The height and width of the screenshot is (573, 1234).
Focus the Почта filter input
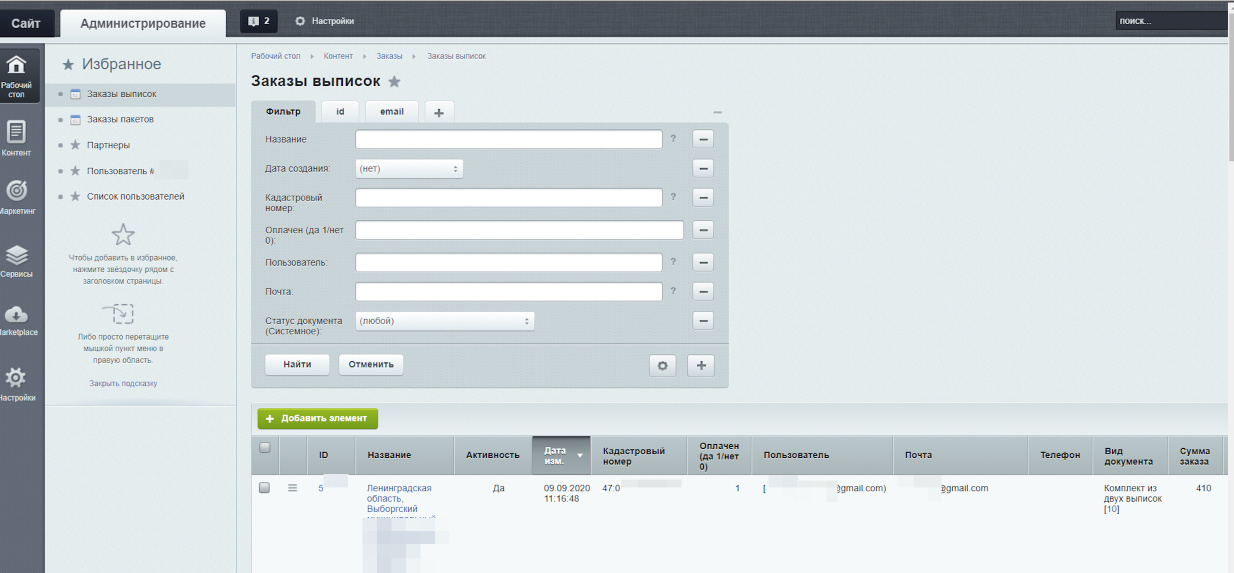pyautogui.click(x=509, y=292)
